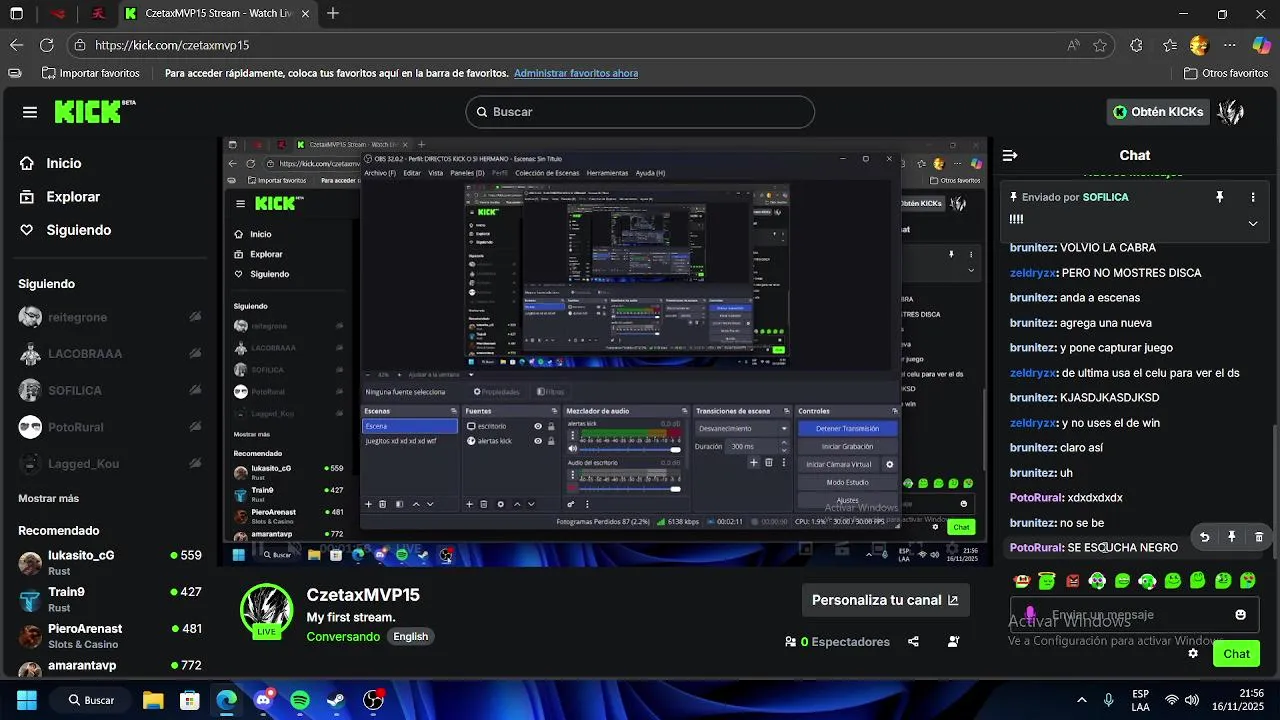Reload the page with refresh icon

click(x=46, y=45)
